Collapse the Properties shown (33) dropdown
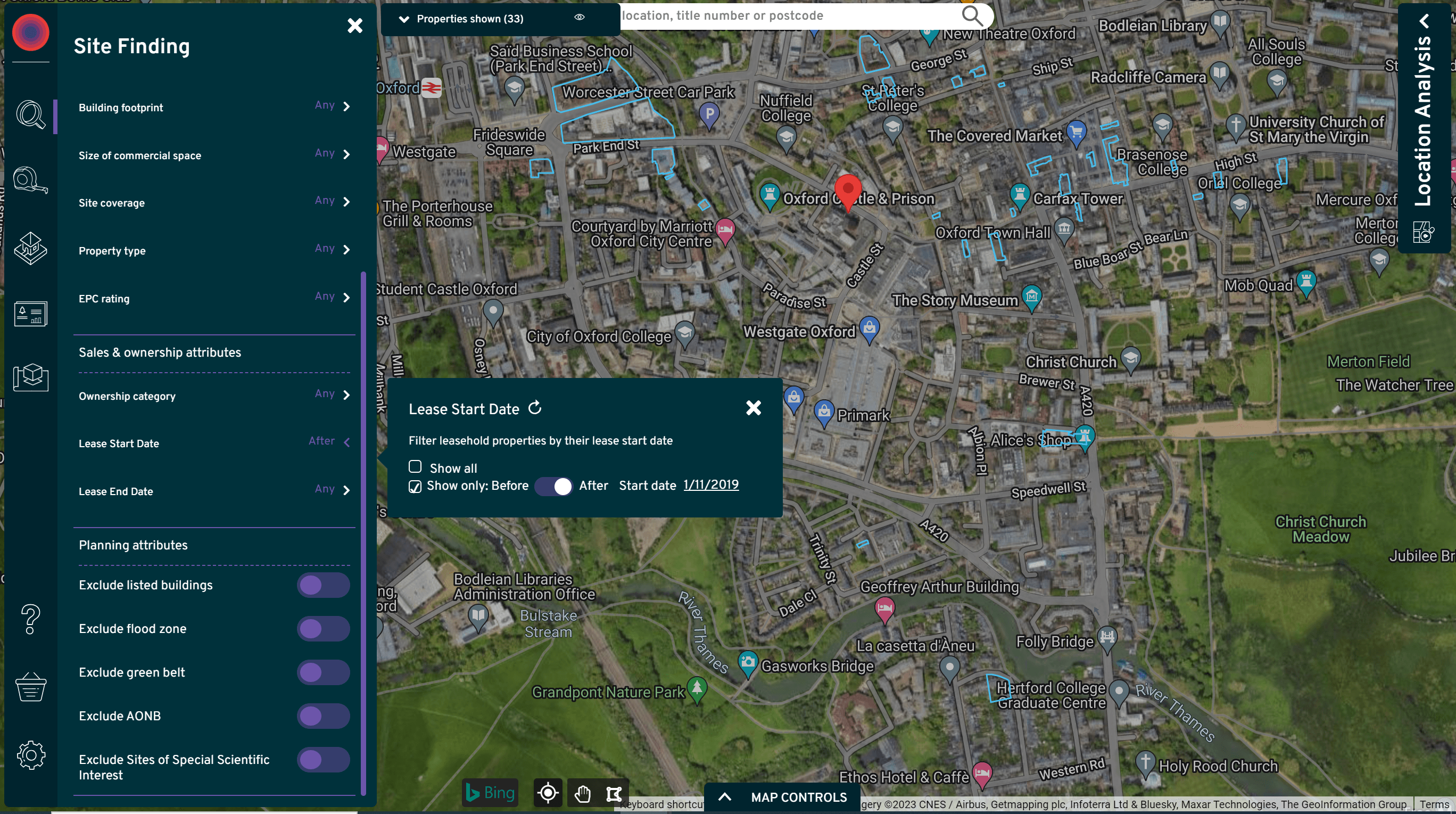Screen dimensions: 1456x814 pos(403,19)
